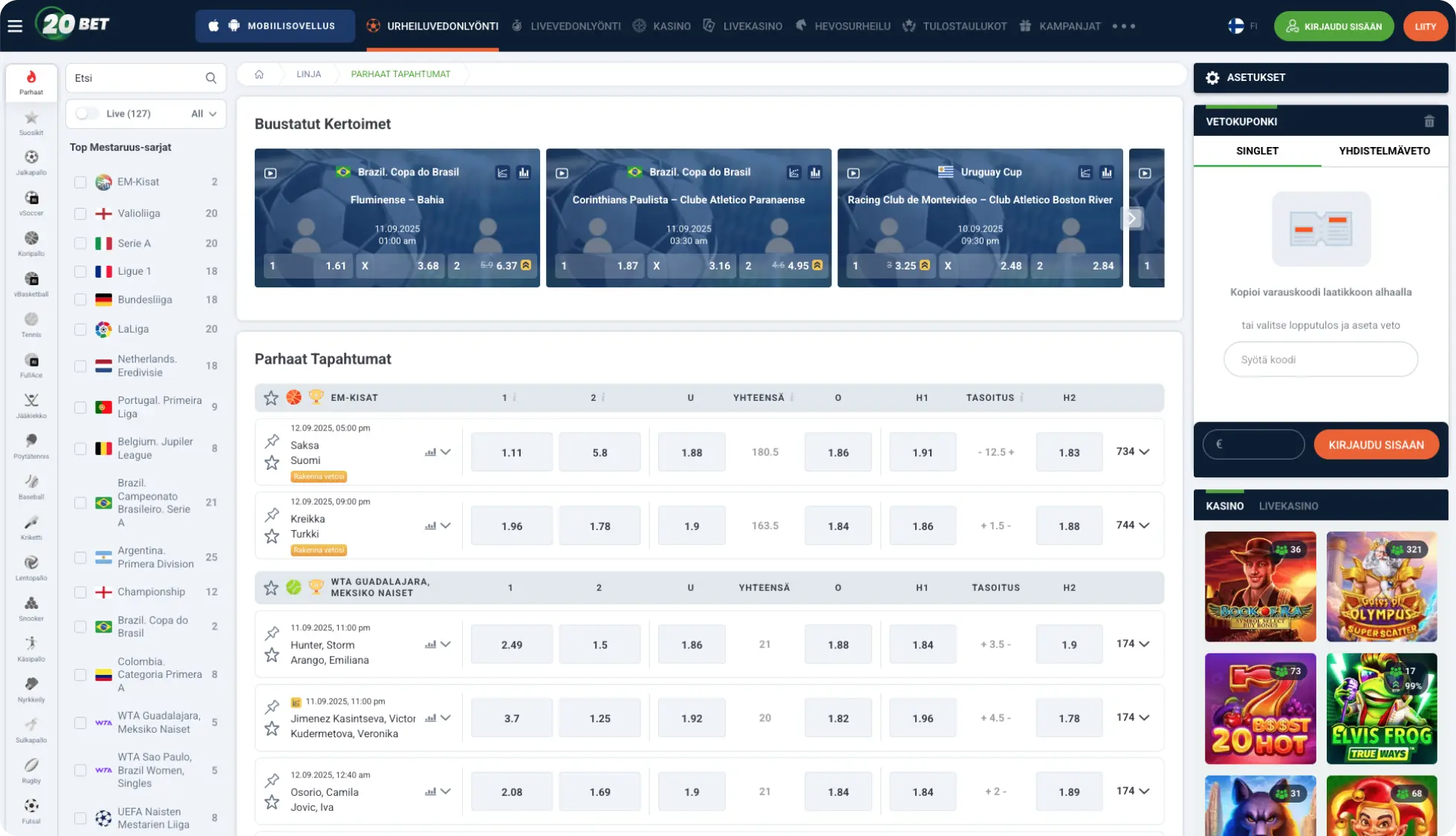Screen dimensions: 1456x836
Task: Click the search magnifier icon
Action: click(x=211, y=78)
